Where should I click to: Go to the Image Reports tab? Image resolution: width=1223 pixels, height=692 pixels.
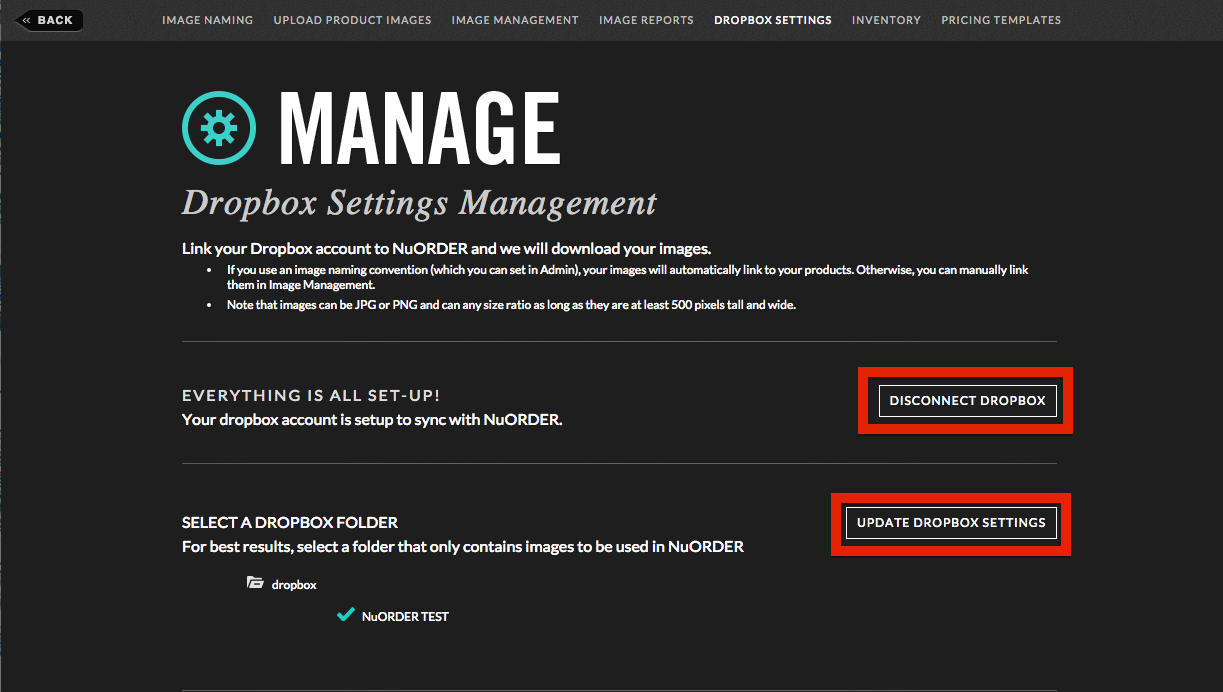pos(646,20)
